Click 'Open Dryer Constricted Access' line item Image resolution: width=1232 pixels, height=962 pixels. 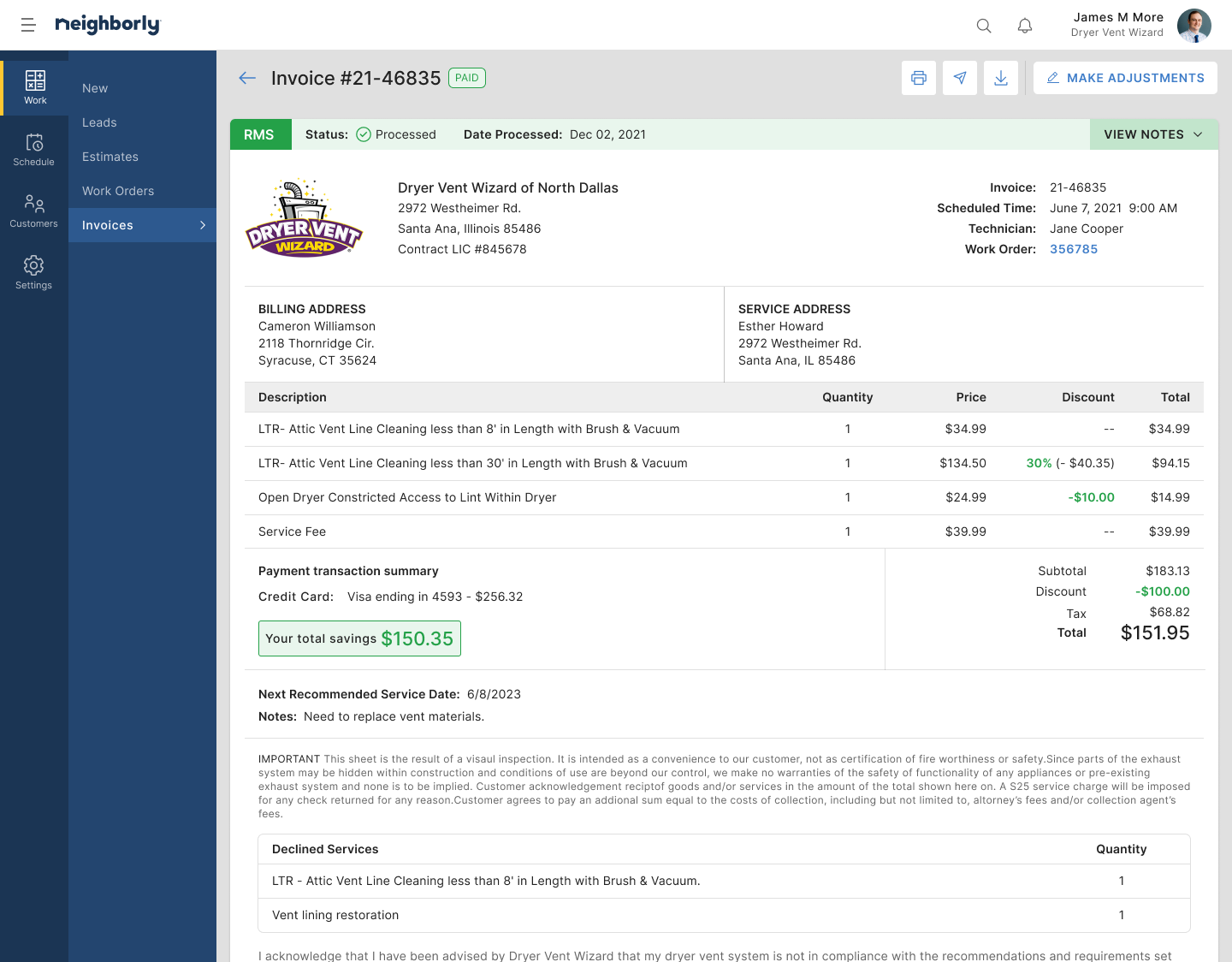click(x=407, y=497)
